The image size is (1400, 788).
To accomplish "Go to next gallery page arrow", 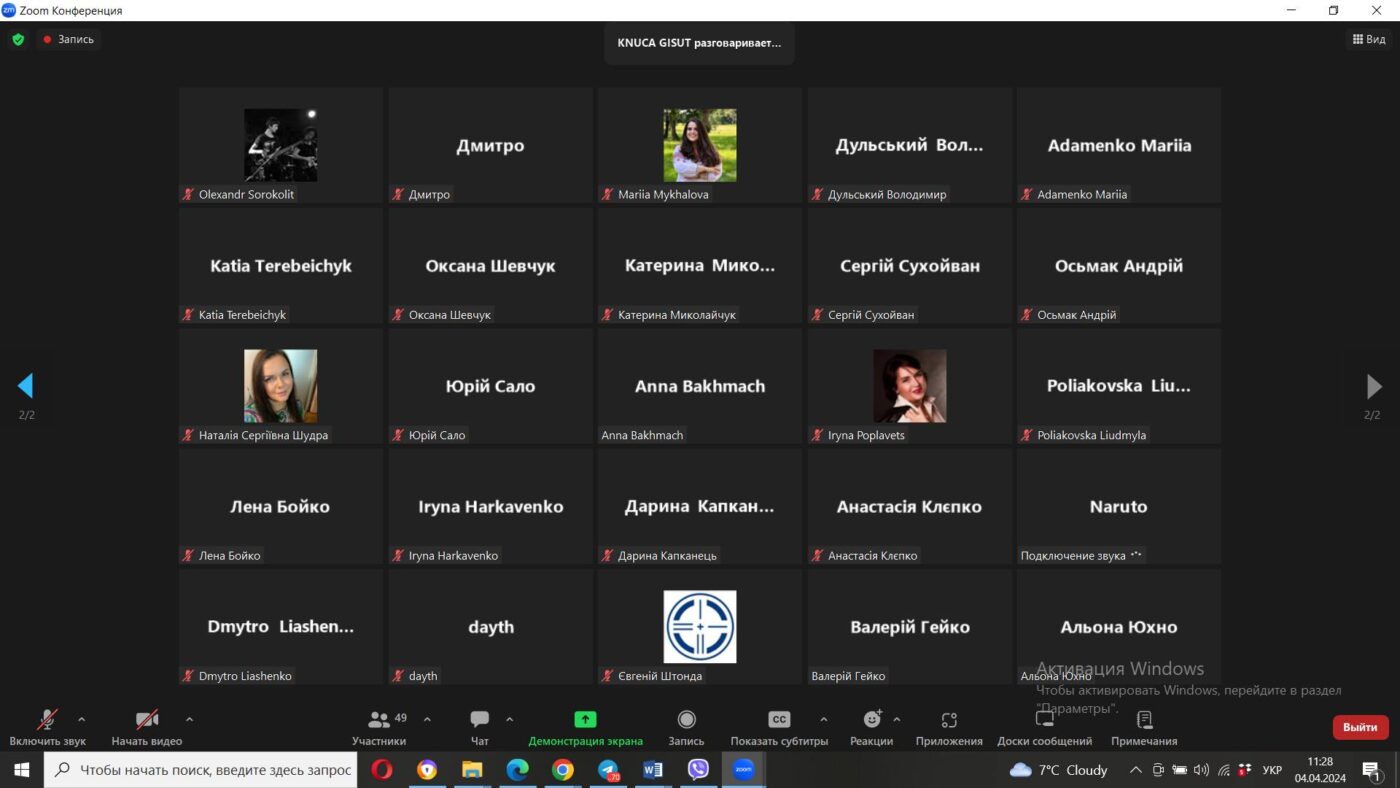I will coord(1374,386).
